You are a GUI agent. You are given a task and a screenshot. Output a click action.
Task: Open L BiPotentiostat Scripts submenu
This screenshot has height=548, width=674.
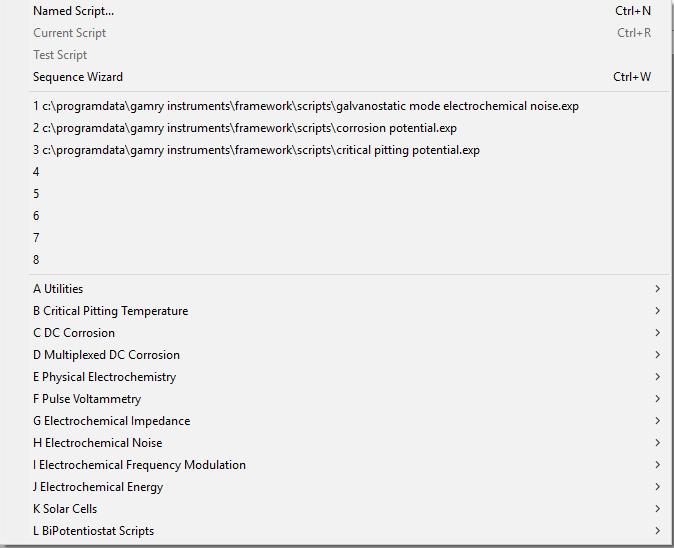click(x=93, y=531)
